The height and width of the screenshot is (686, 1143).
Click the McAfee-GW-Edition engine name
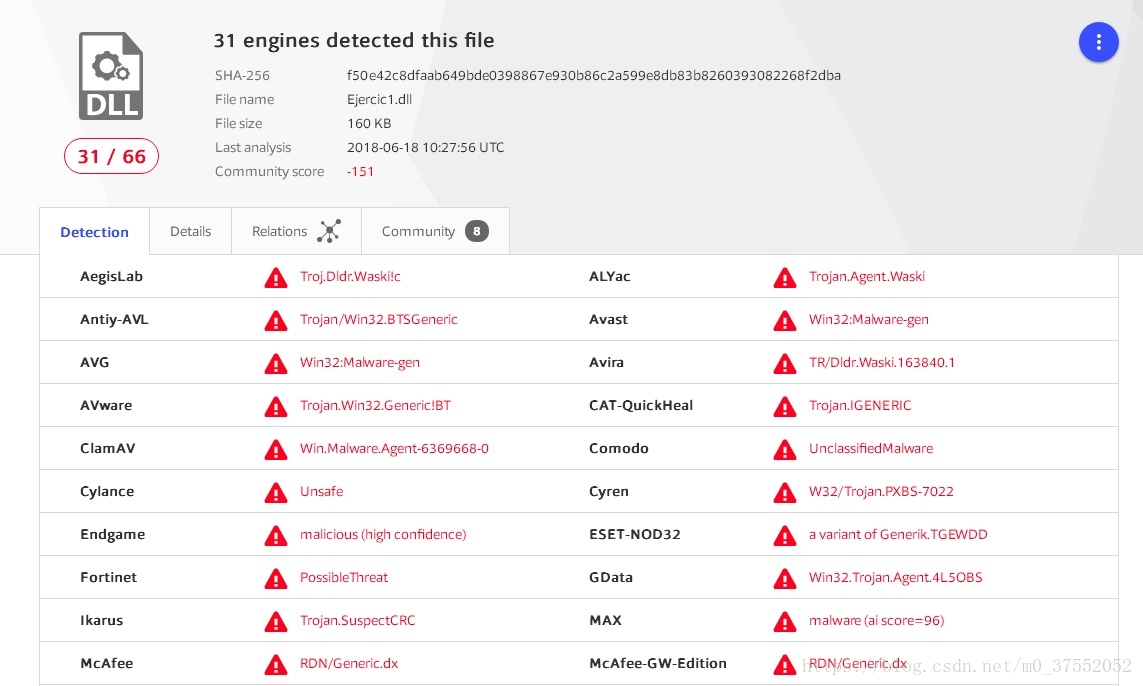[658, 663]
